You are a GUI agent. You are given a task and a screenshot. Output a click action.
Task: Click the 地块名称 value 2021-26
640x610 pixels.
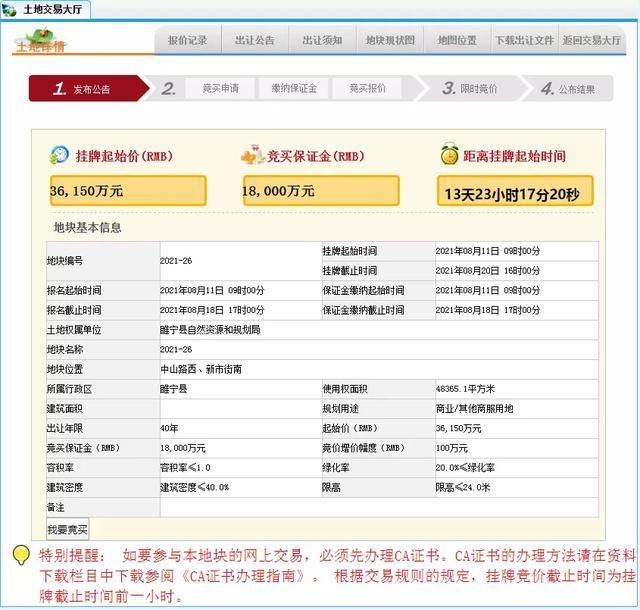tap(176, 350)
